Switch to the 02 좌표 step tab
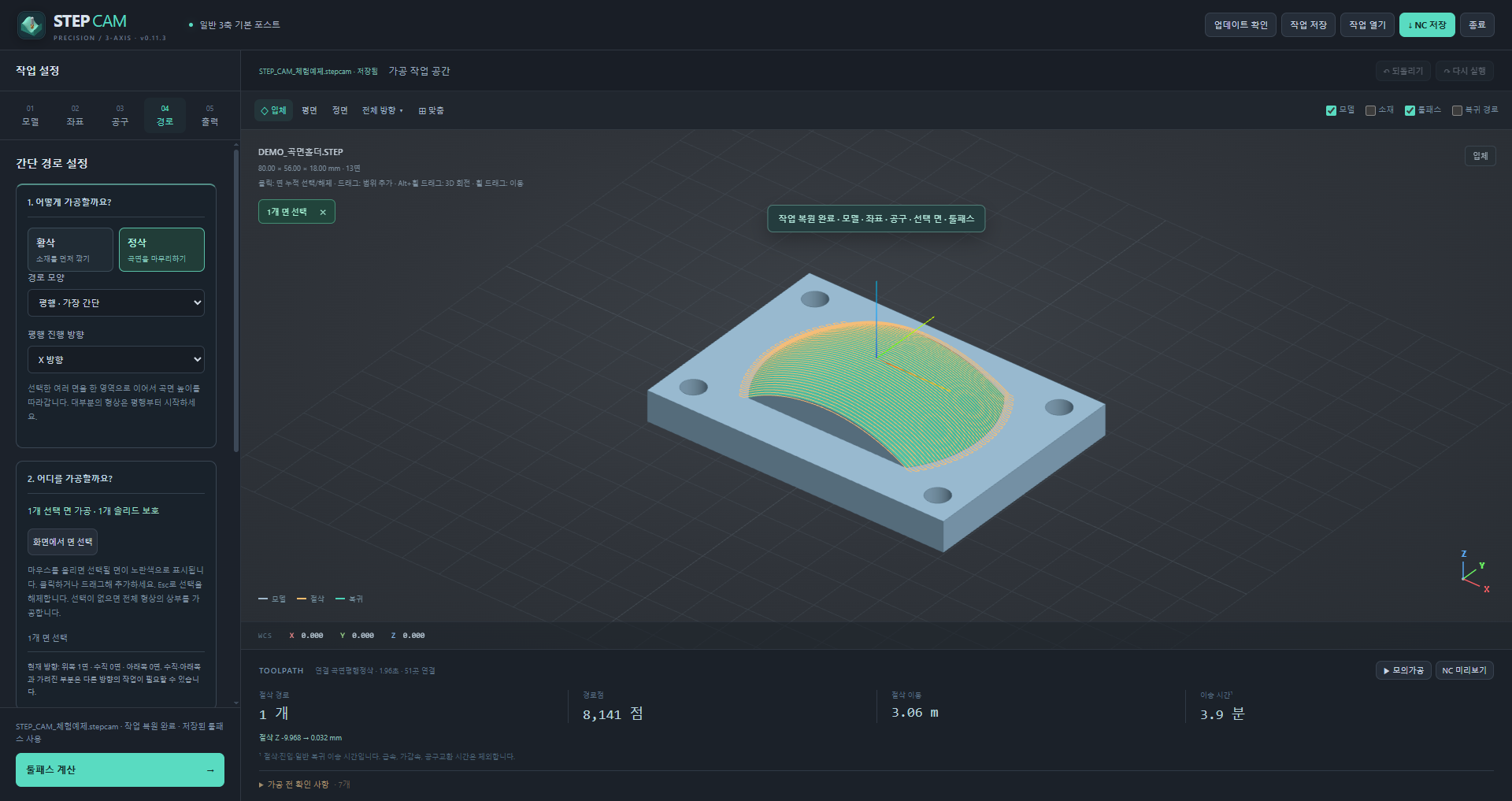Image resolution: width=1512 pixels, height=801 pixels. [75, 116]
